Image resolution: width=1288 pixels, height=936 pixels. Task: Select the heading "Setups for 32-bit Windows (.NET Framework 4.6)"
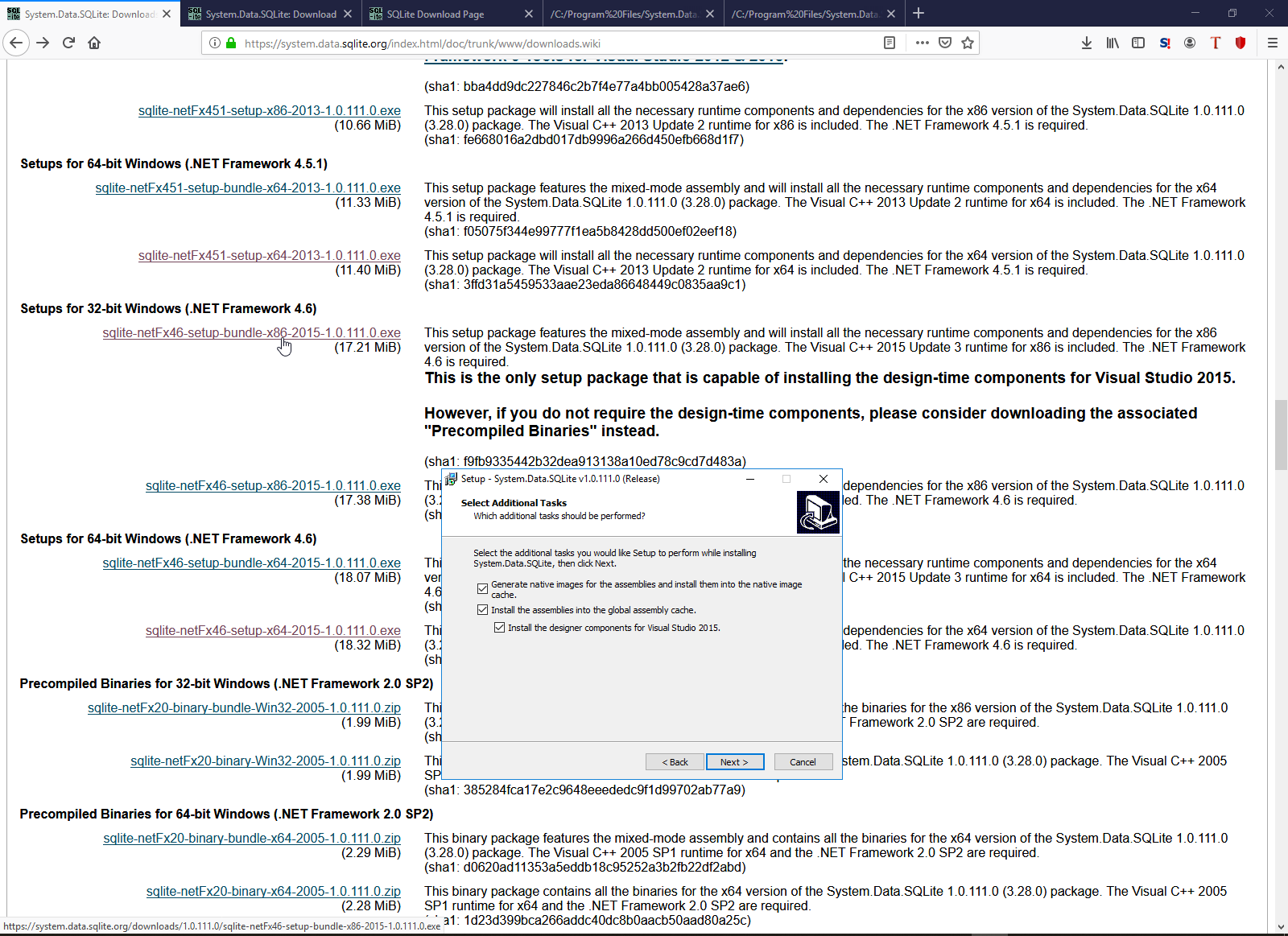coord(169,309)
